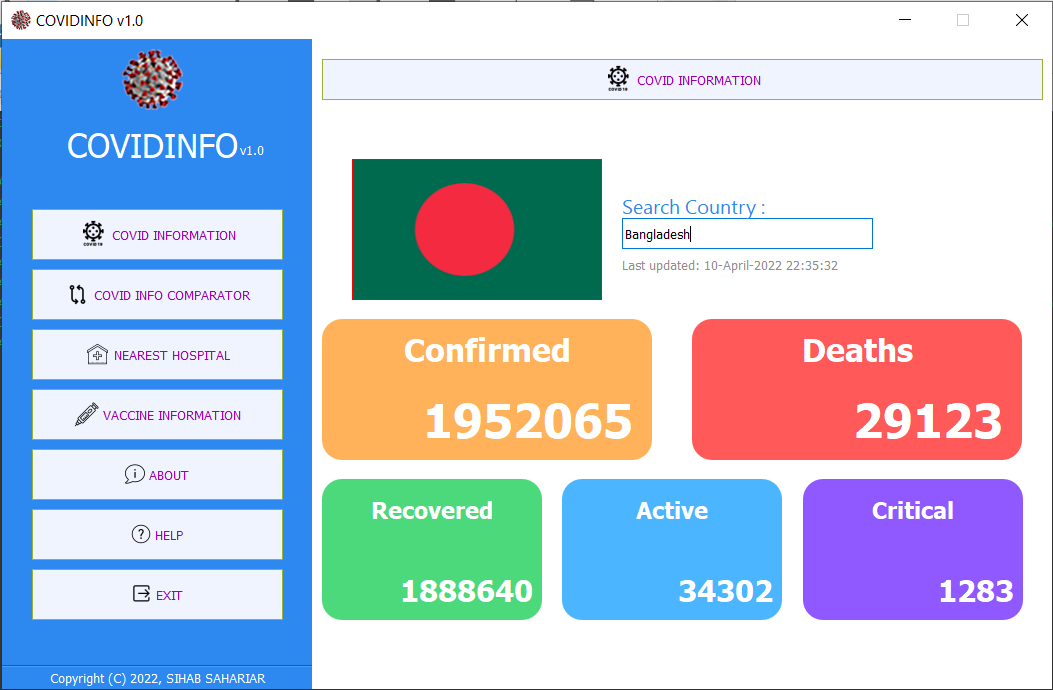
Task: Select the Deaths card showing 29123
Action: coord(857,390)
